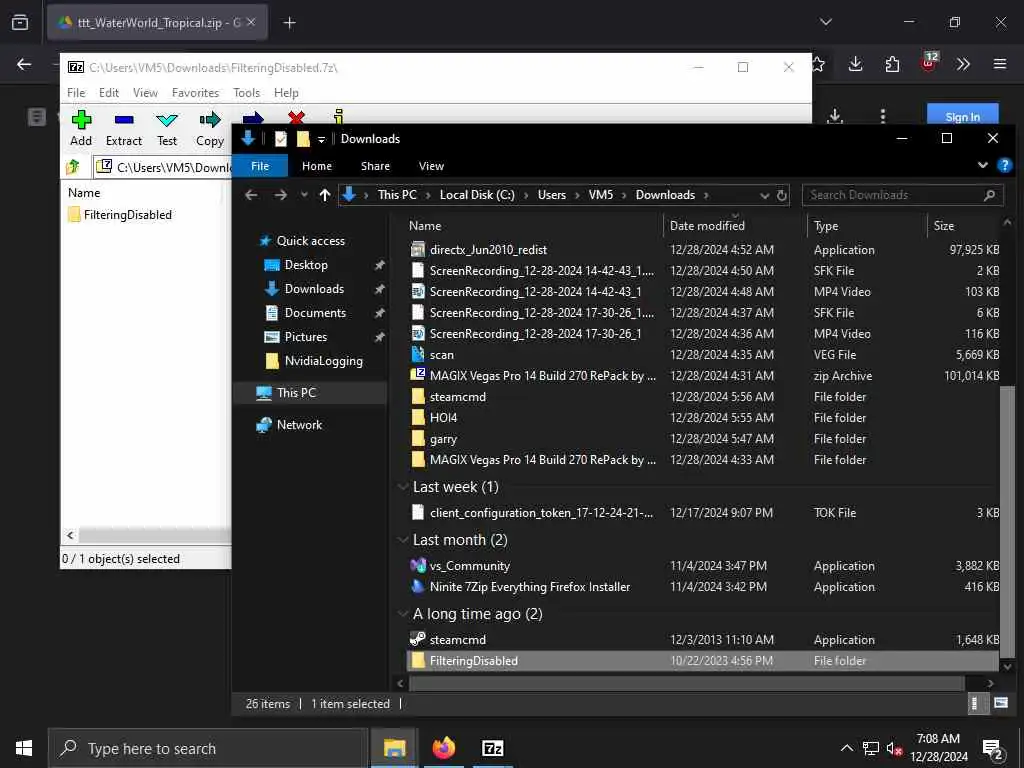The image size is (1024, 768).
Task: Switch to Explorer View ribbon tab
Action: [431, 166]
